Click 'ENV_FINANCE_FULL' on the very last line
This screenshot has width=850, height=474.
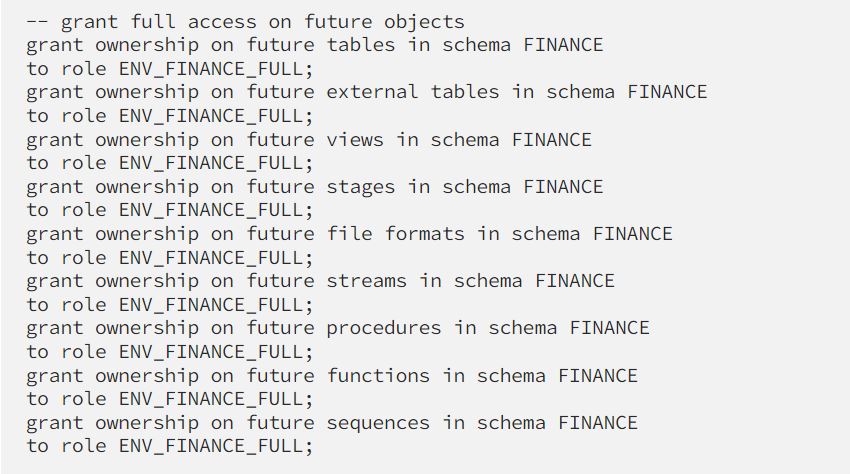click(211, 445)
